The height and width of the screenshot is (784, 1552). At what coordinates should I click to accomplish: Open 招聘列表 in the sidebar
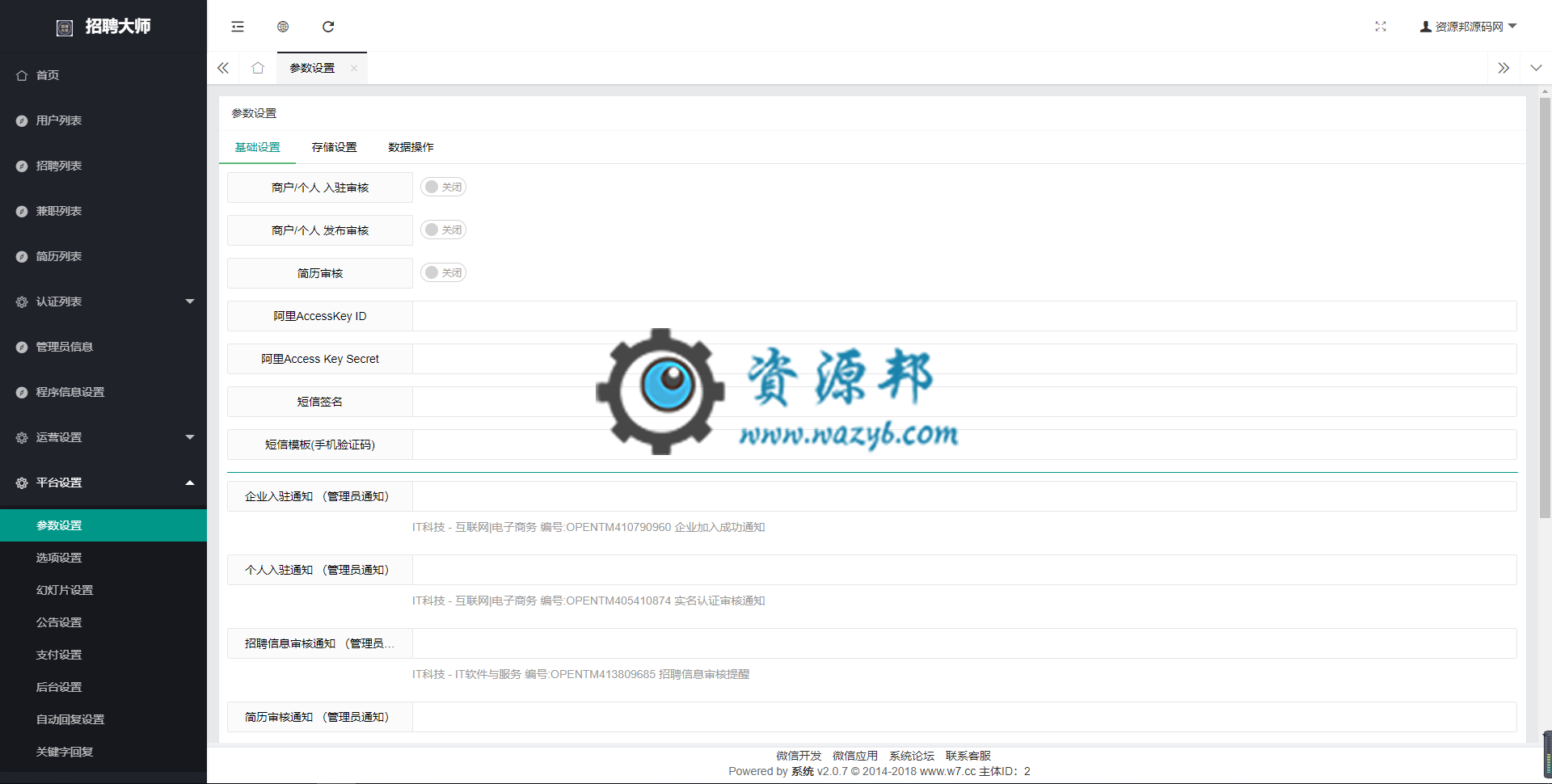pyautogui.click(x=103, y=166)
